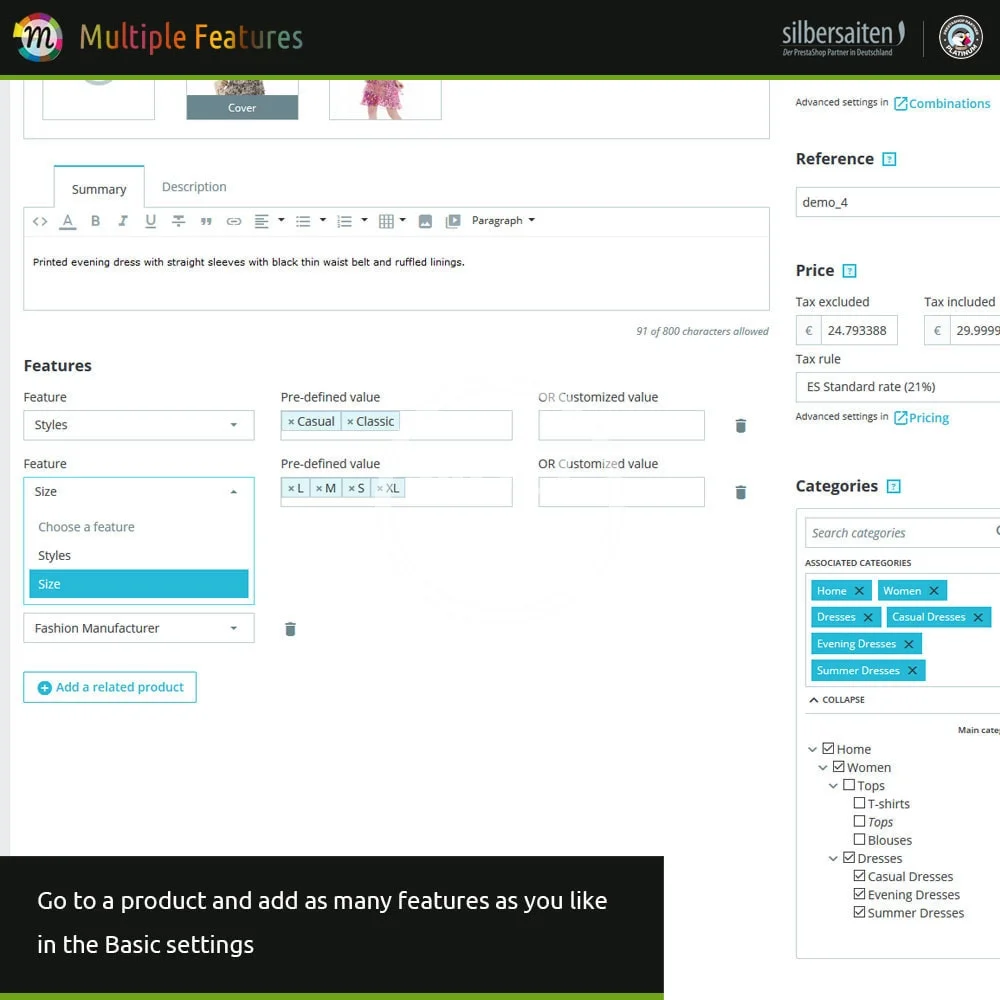1000x1000 pixels.
Task: Collapse the Dresses category tree node
Action: [834, 858]
